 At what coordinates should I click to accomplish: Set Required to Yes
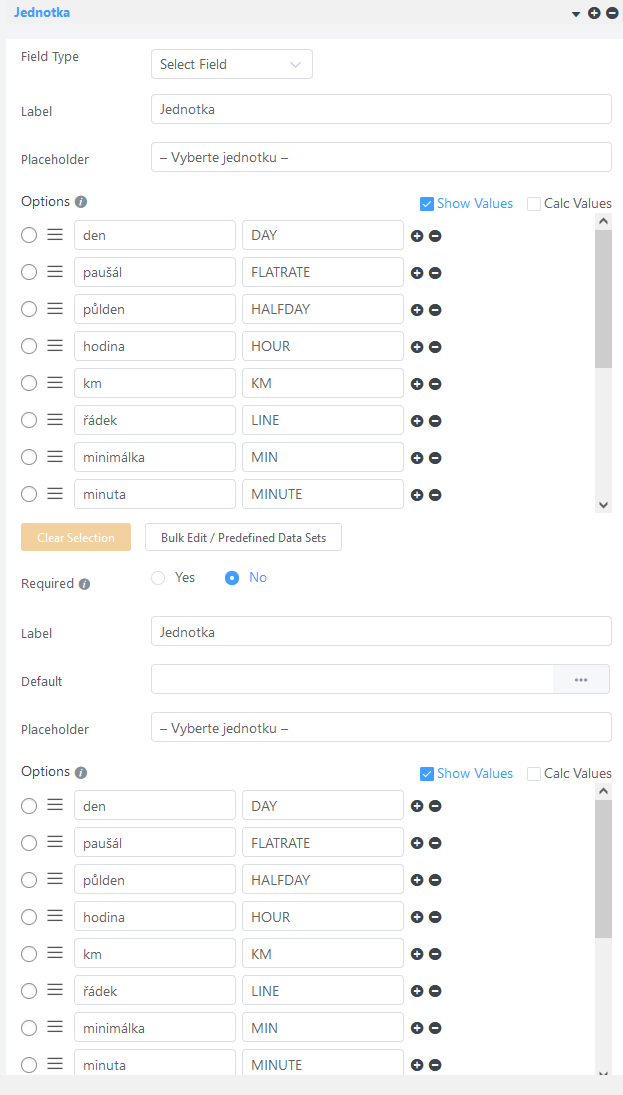157,577
